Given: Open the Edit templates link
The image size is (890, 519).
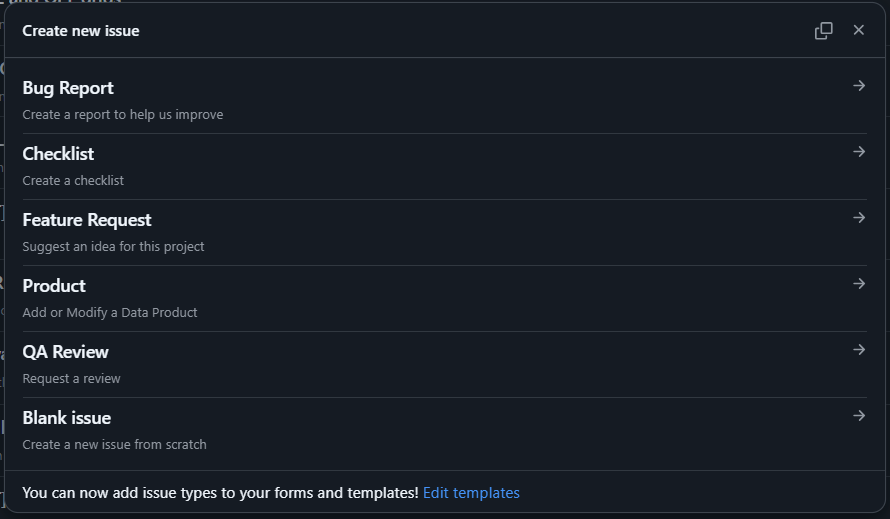Looking at the screenshot, I should (x=471, y=493).
